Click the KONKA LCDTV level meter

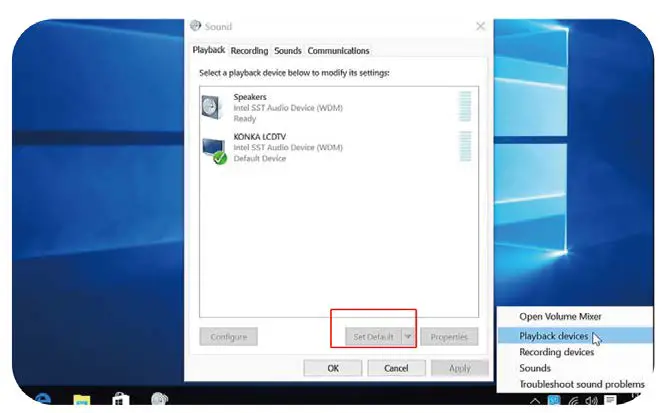pos(465,146)
